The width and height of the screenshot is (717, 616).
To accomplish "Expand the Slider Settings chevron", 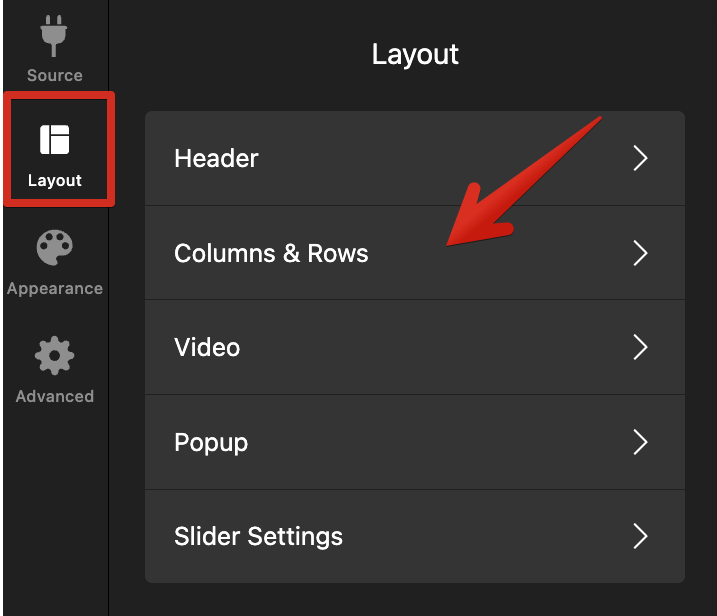I will 640,536.
